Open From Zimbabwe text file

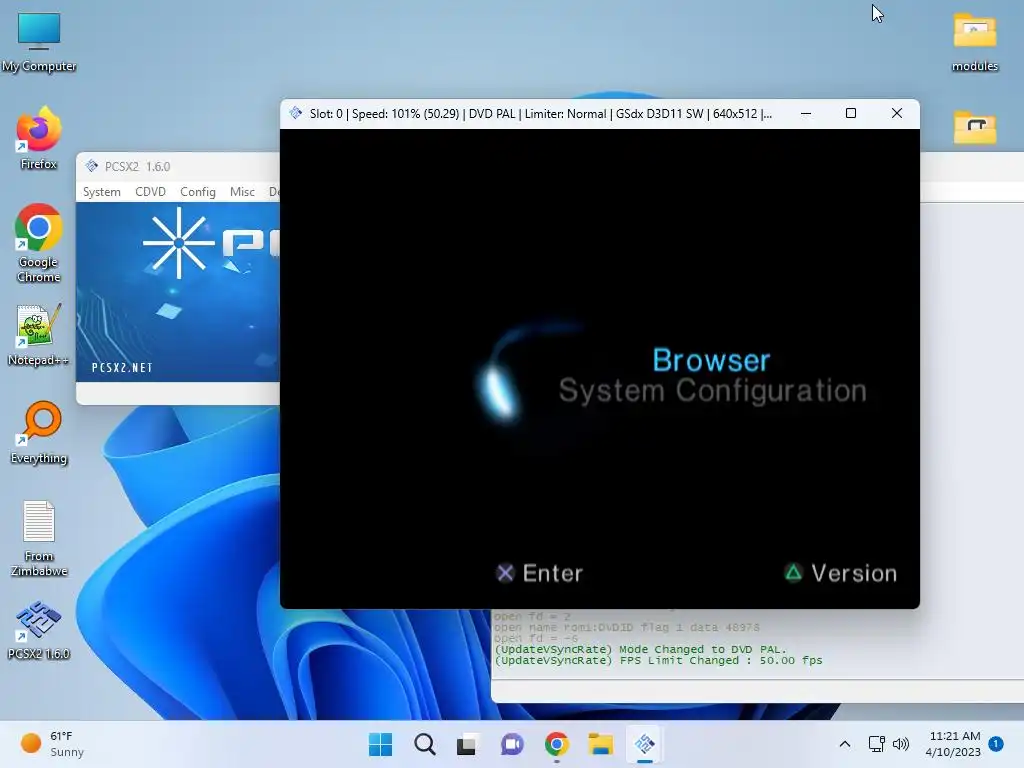coord(39,537)
